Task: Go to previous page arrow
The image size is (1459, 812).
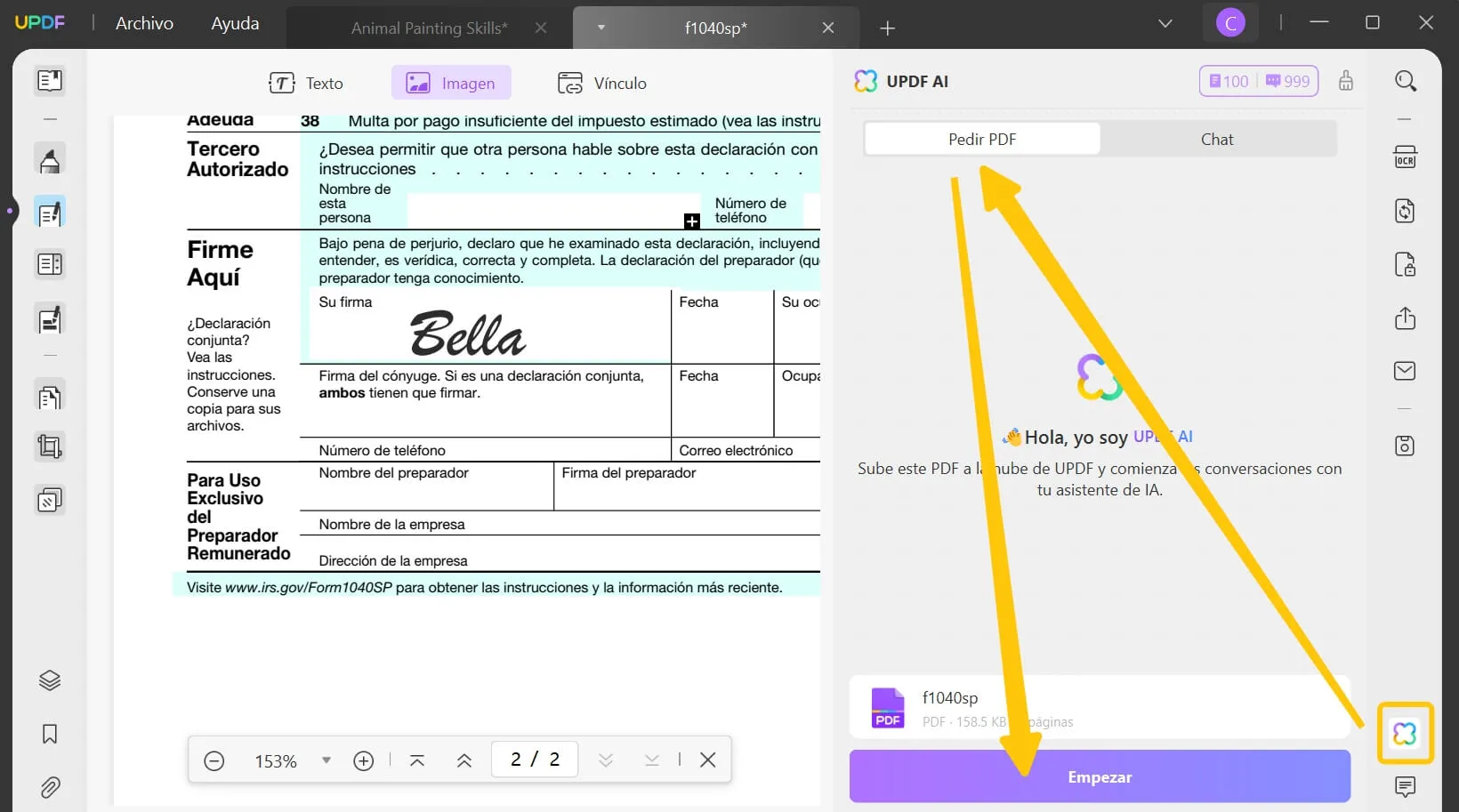Action: [463, 760]
